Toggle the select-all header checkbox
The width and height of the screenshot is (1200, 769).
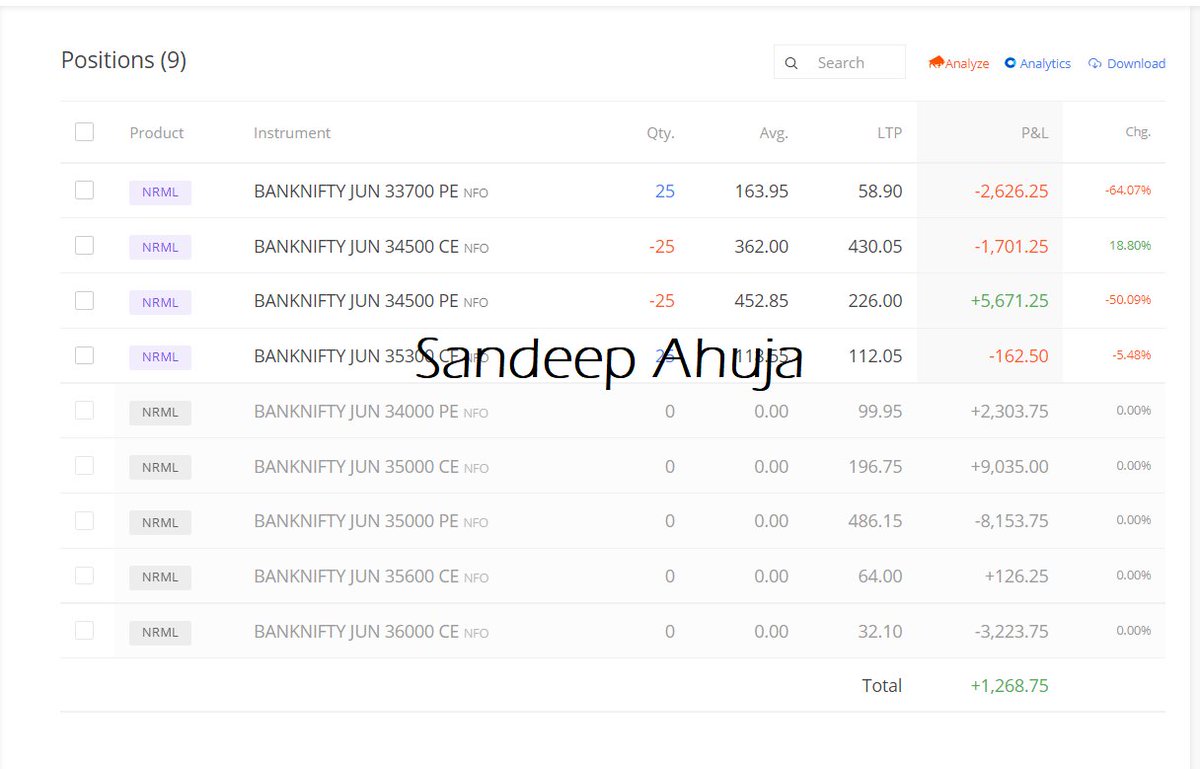(84, 131)
